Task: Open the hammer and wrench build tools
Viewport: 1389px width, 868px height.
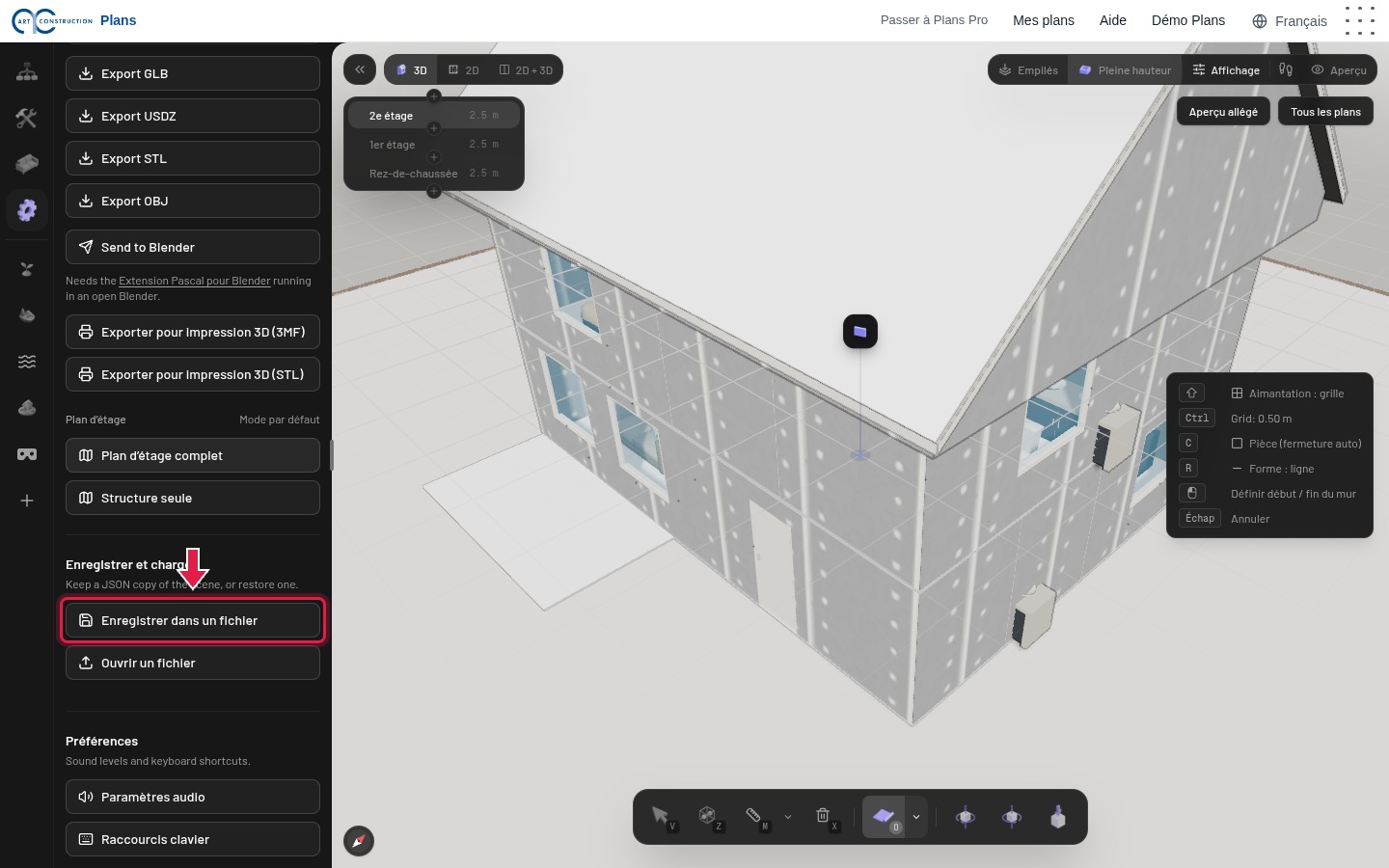Action: (27, 118)
